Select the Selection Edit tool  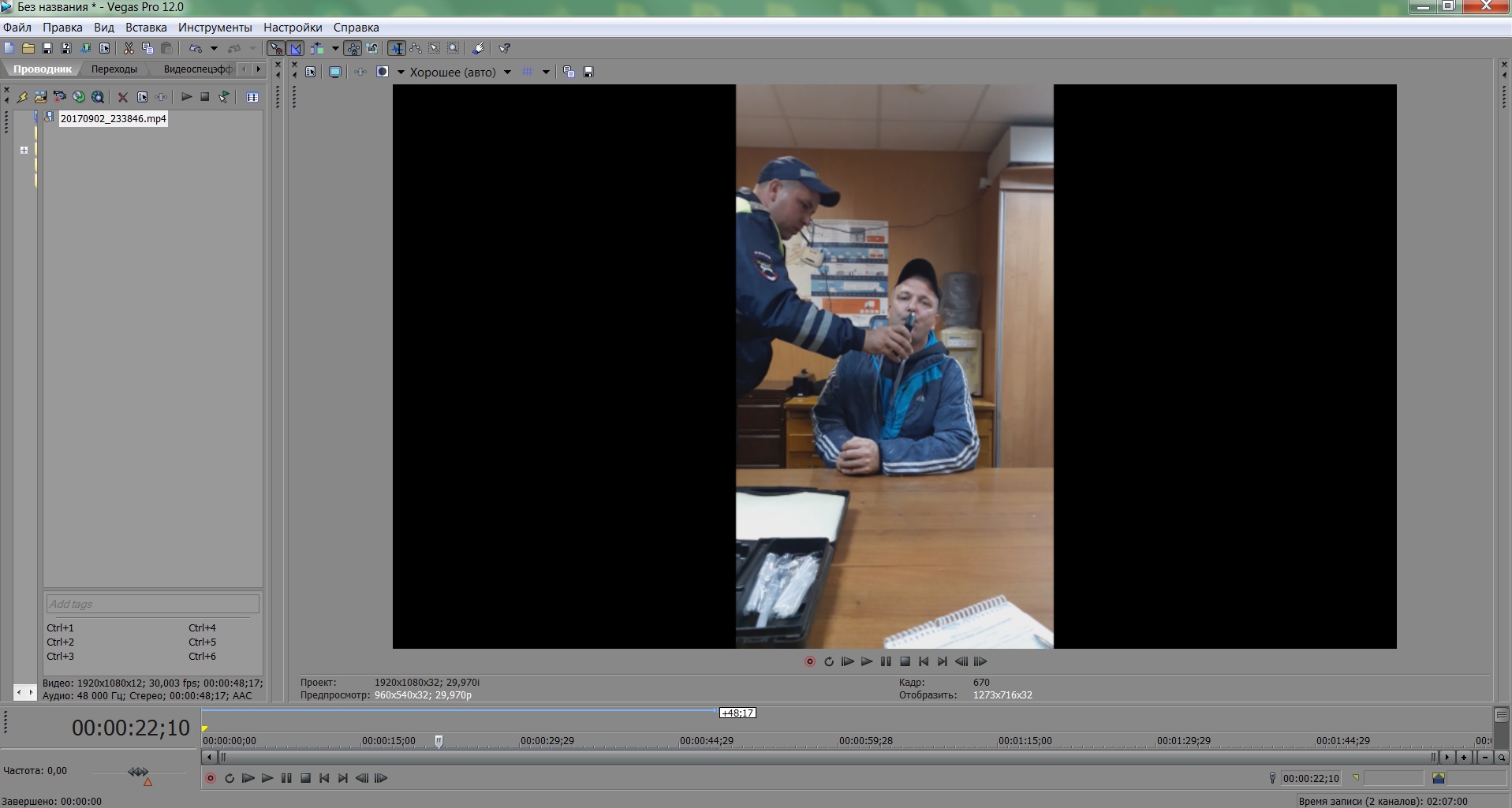click(434, 48)
